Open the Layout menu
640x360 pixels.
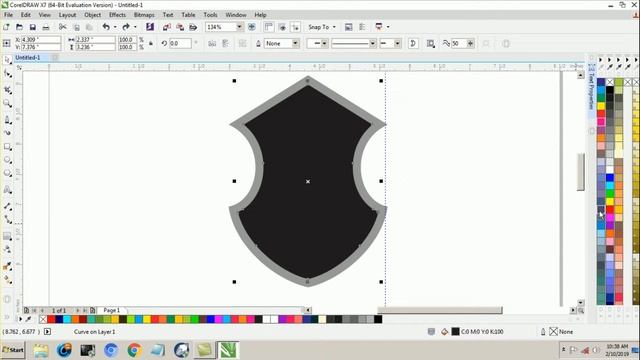pyautogui.click(x=67, y=15)
